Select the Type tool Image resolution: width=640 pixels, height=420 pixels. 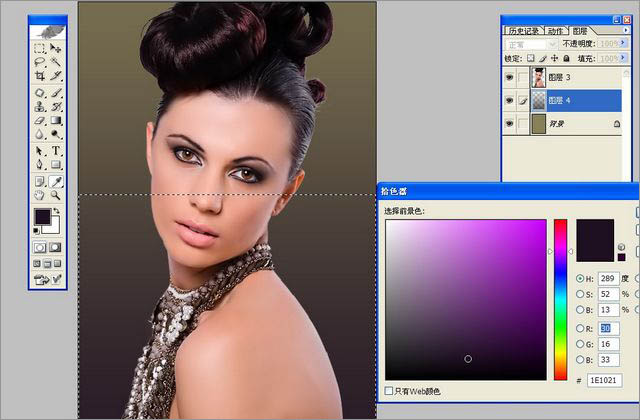[56, 151]
